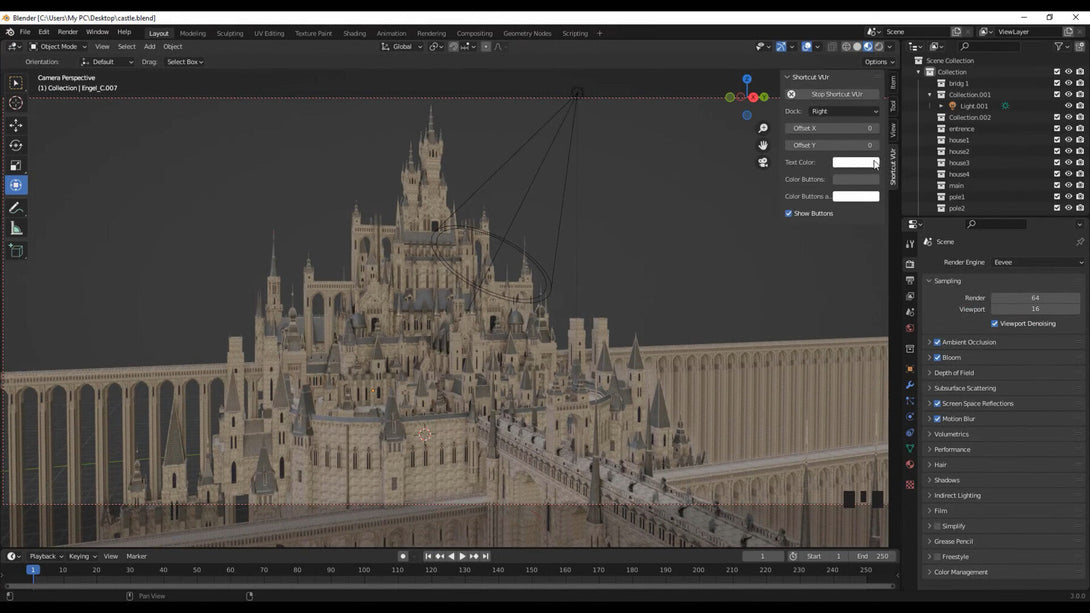The image size is (1090, 613).
Task: Open the Shortcut VUr sidebar tab
Action: pyautogui.click(x=893, y=166)
